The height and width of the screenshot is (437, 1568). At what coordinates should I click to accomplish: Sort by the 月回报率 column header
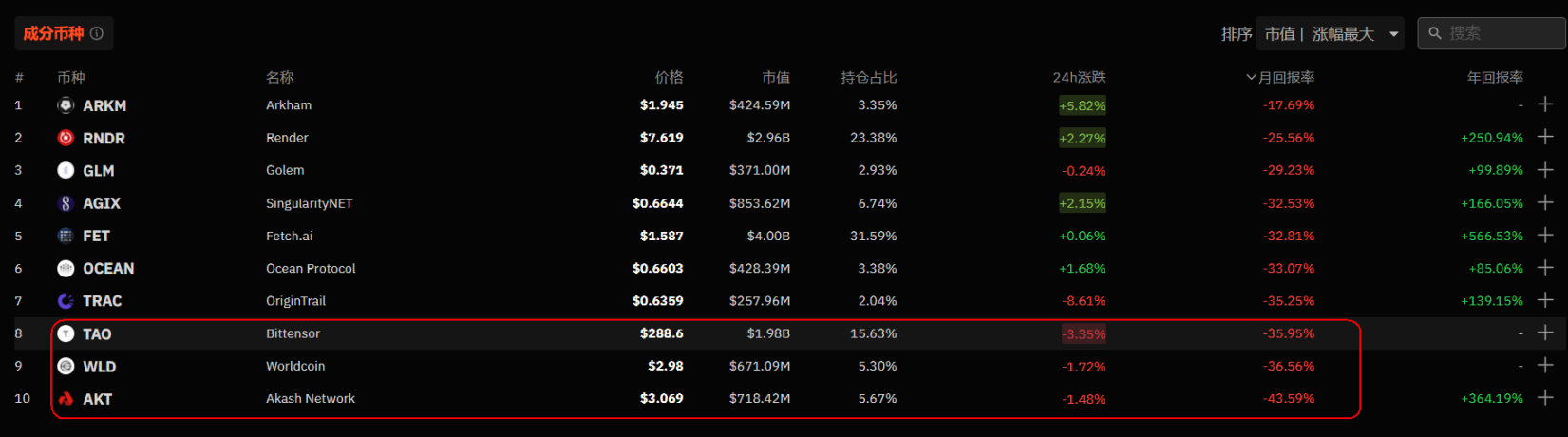tap(1281, 77)
